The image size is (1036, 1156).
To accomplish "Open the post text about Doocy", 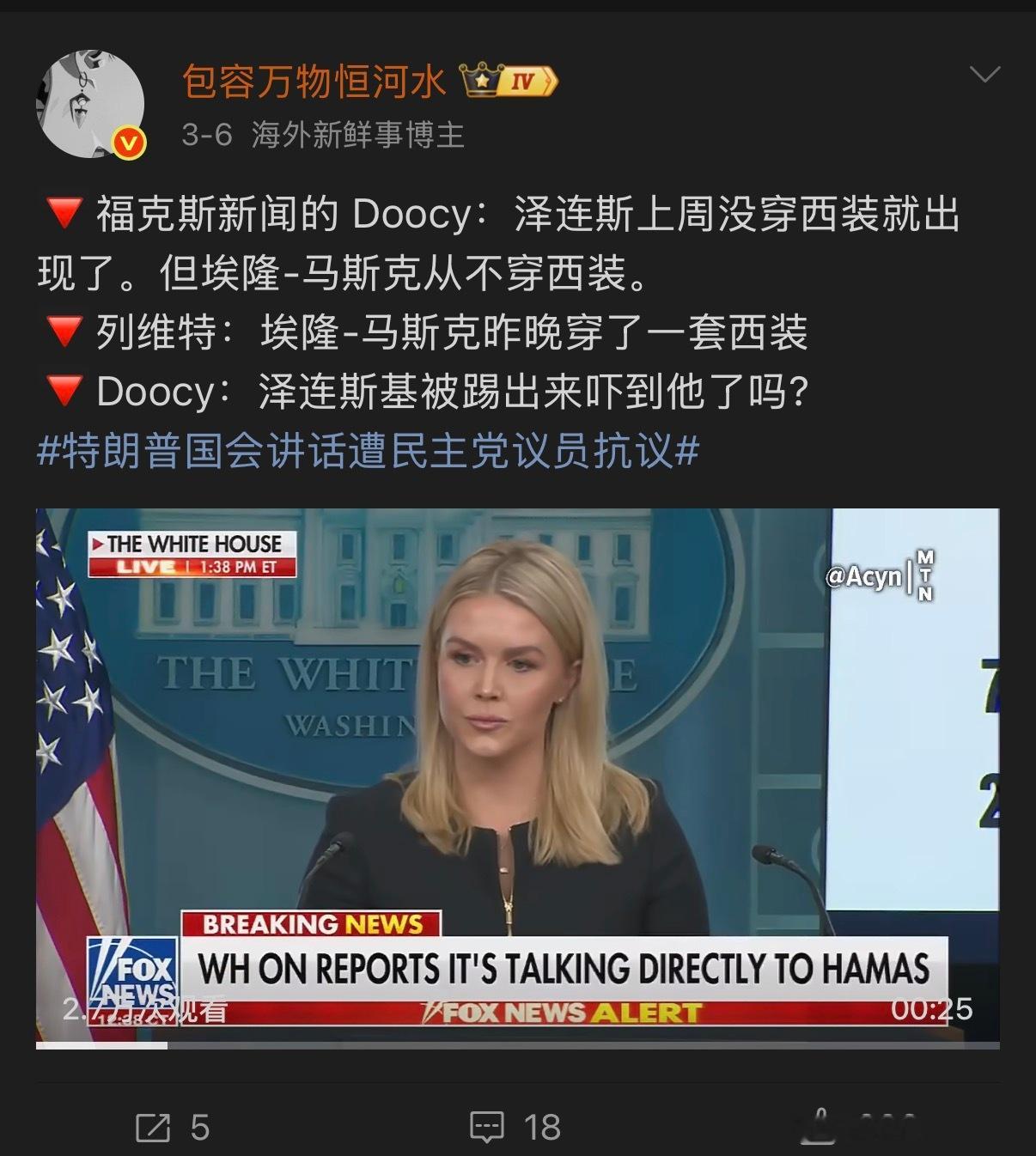I will [x=498, y=302].
